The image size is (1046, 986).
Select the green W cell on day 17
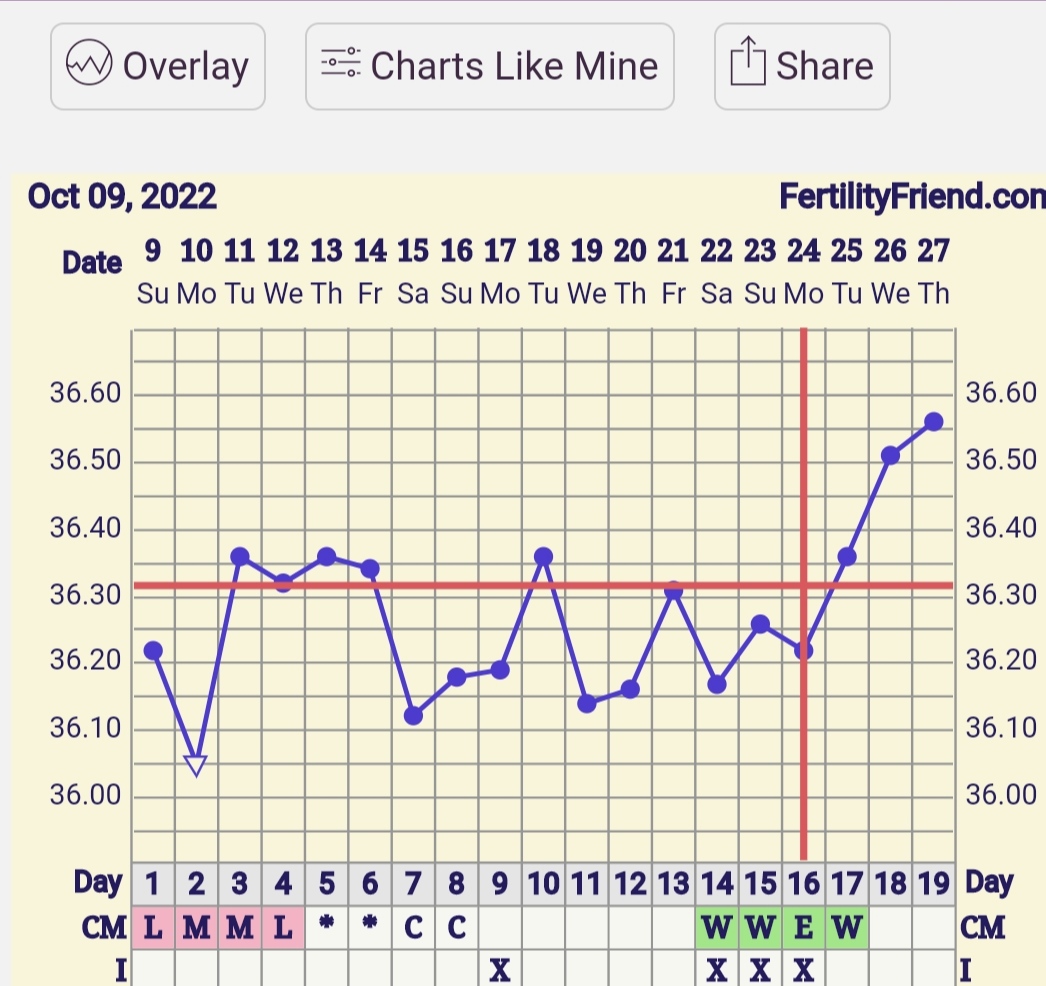[x=847, y=927]
